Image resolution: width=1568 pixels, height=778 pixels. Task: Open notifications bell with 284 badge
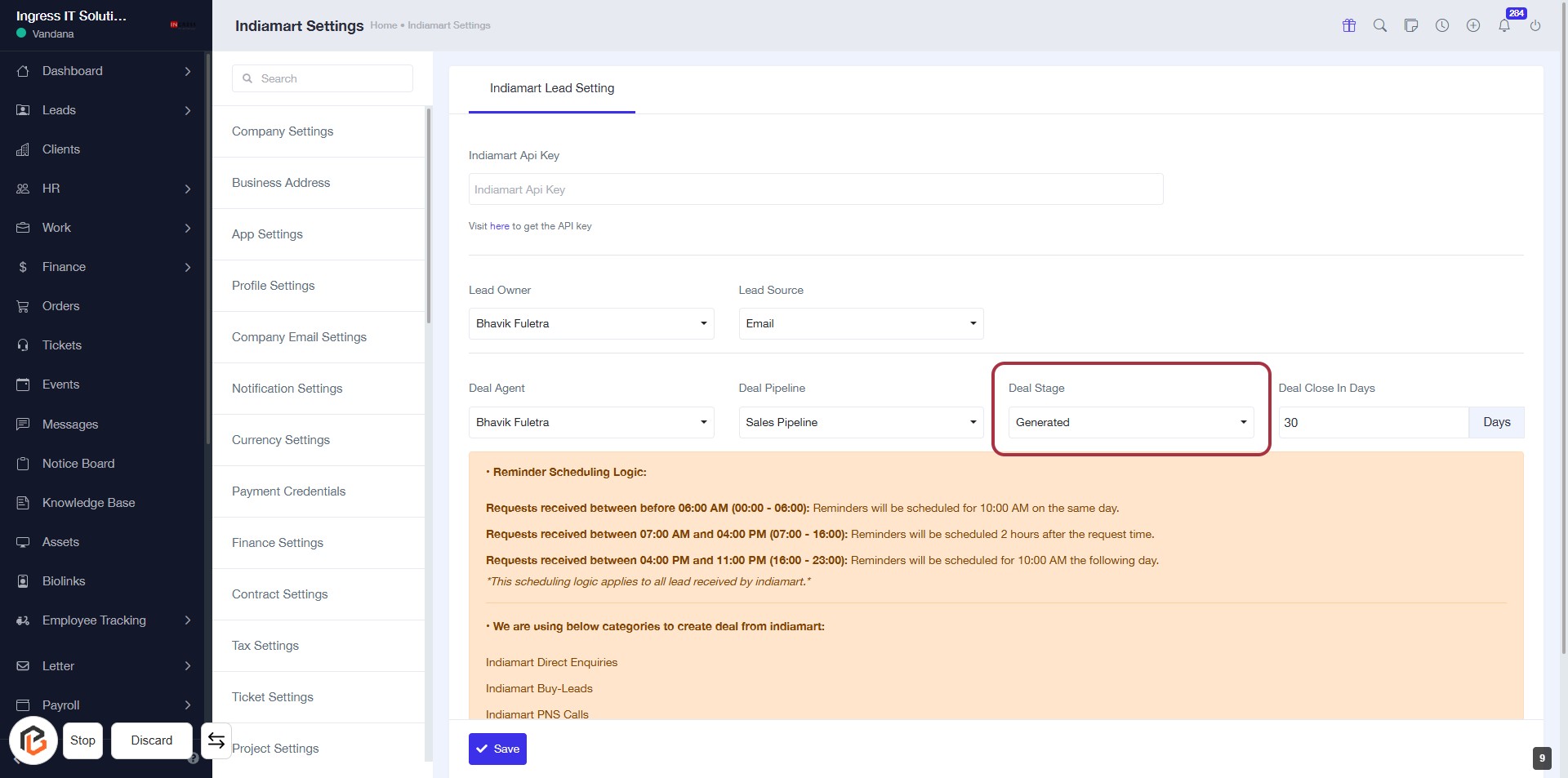point(1504,25)
